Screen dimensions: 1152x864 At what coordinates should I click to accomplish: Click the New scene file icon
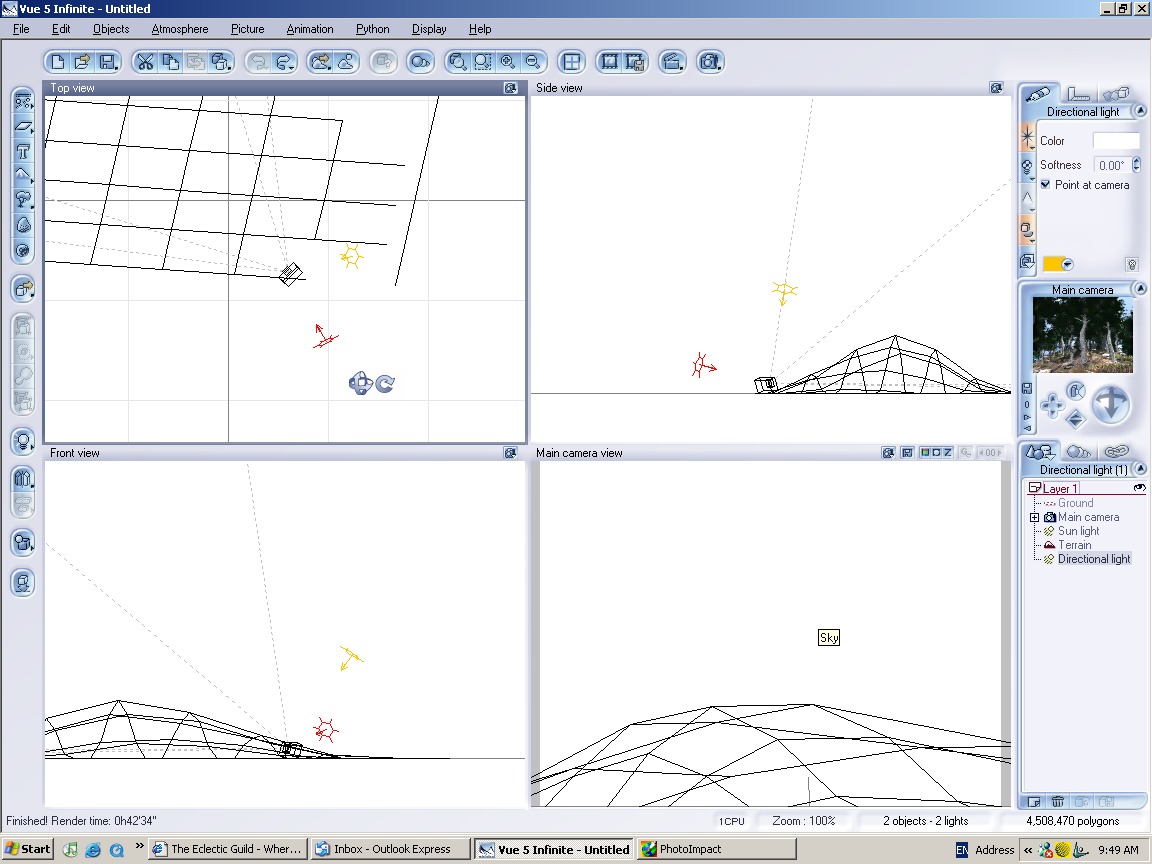pos(58,62)
